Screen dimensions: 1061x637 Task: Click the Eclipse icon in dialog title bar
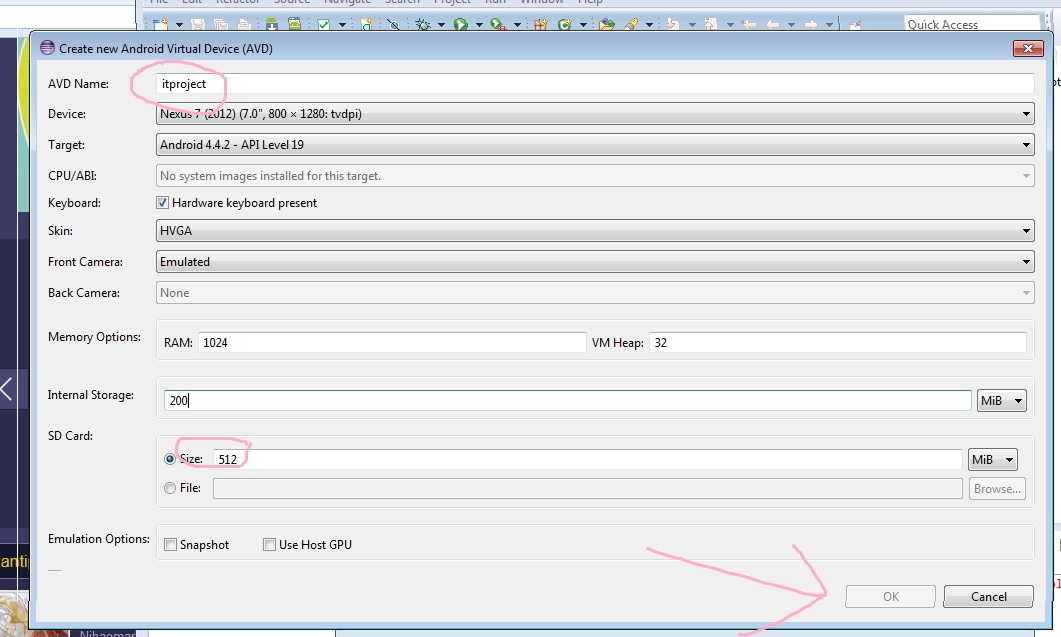click(47, 48)
